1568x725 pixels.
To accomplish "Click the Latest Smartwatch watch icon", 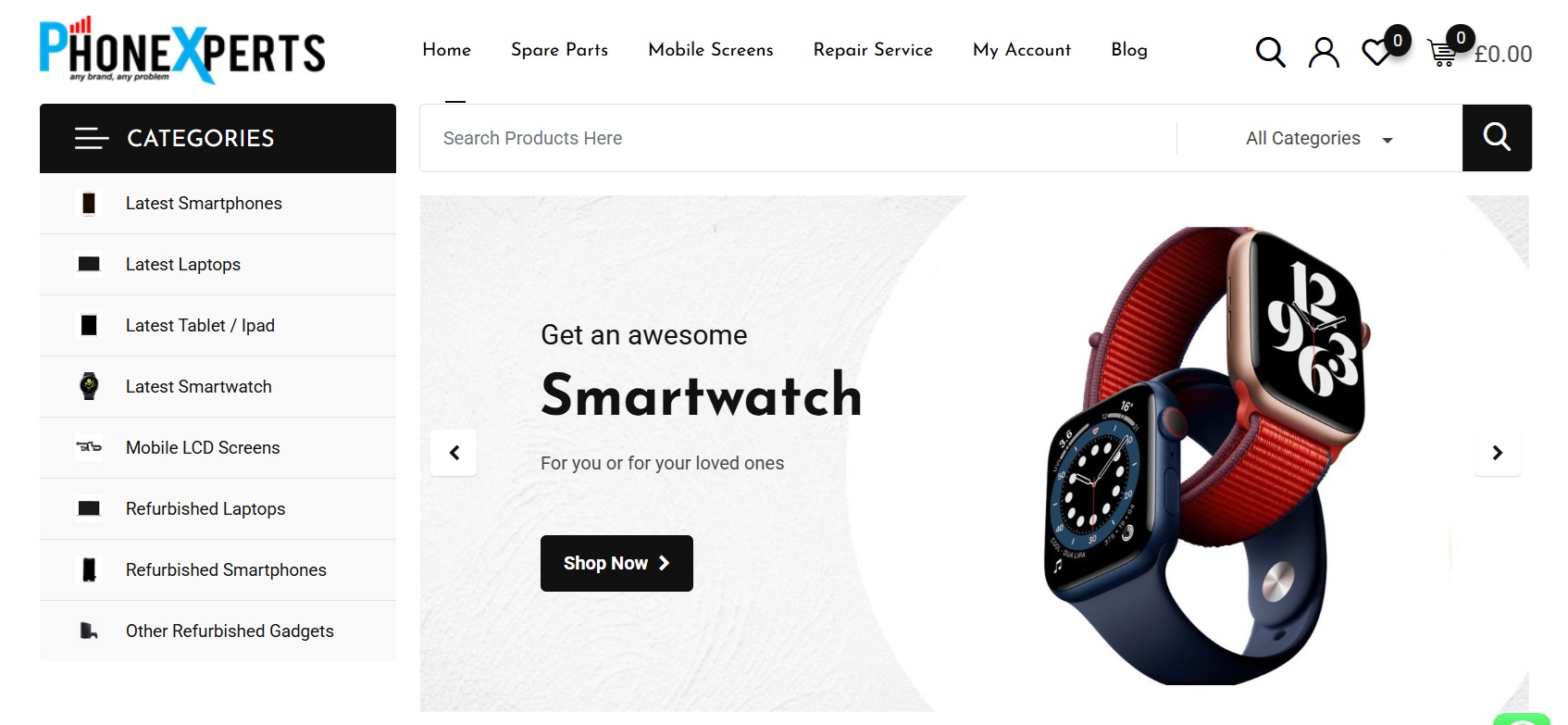I will click(x=89, y=386).
